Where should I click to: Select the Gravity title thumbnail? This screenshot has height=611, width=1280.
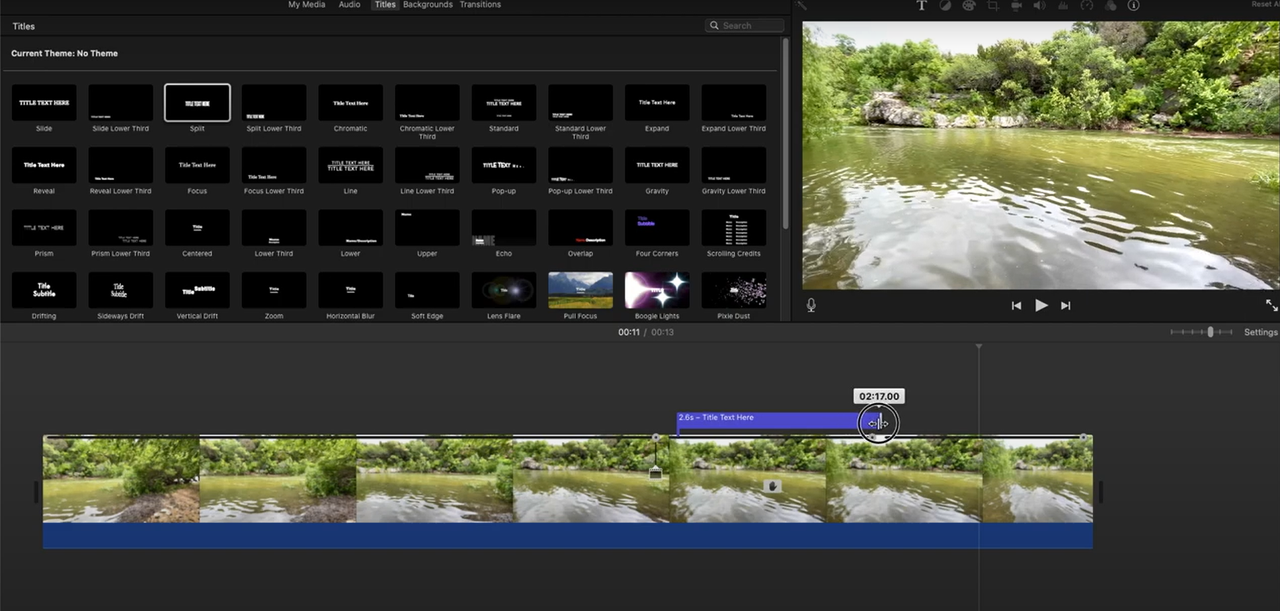pos(657,165)
